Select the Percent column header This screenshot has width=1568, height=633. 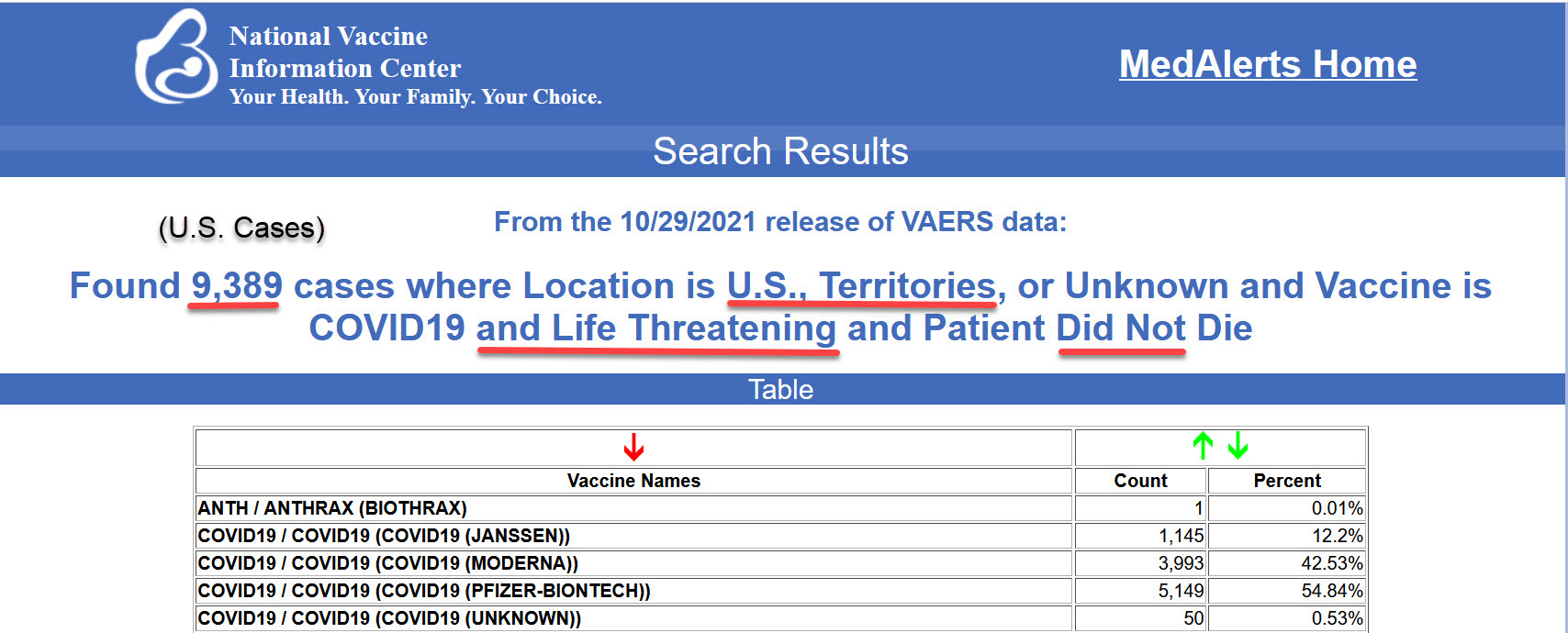1287,481
